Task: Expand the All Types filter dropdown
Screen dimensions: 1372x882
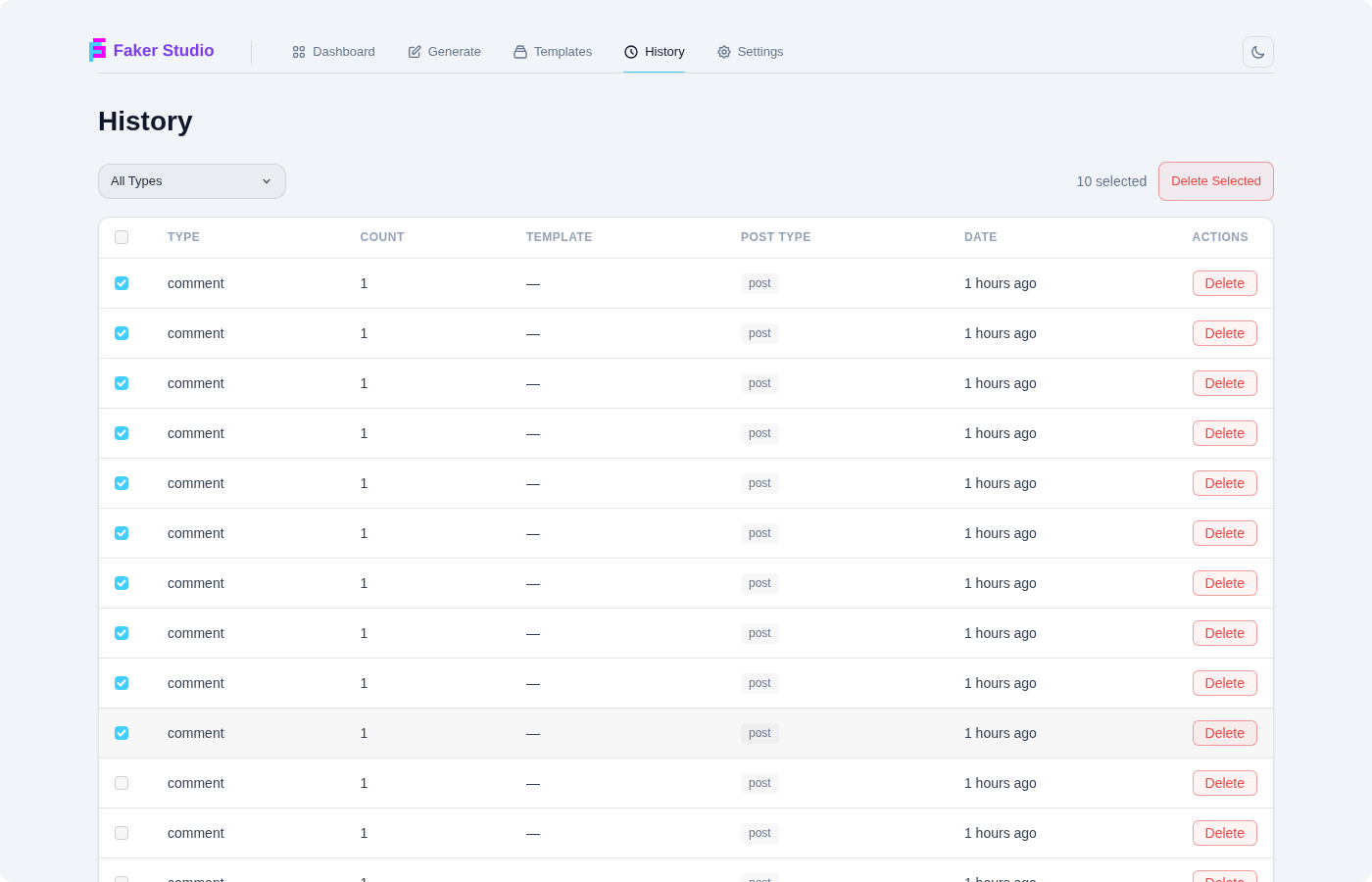Action: [192, 181]
